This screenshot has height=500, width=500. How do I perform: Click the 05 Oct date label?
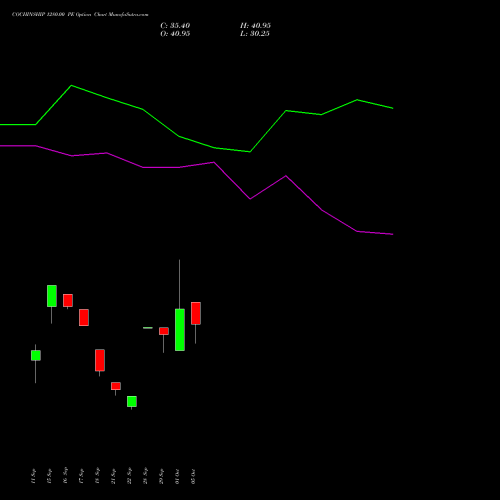pyautogui.click(x=193, y=476)
